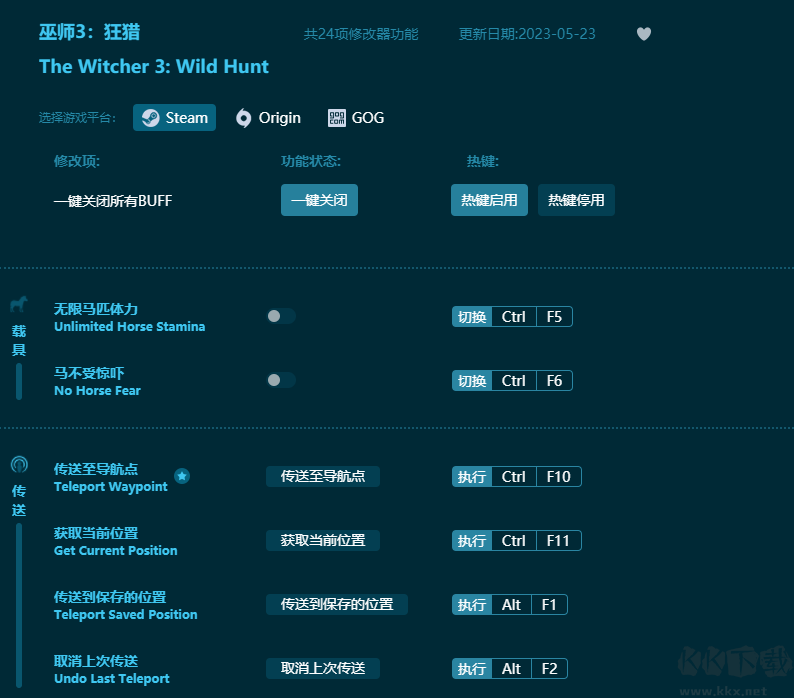
Task: Click the horse vehicle category icon
Action: (19, 304)
